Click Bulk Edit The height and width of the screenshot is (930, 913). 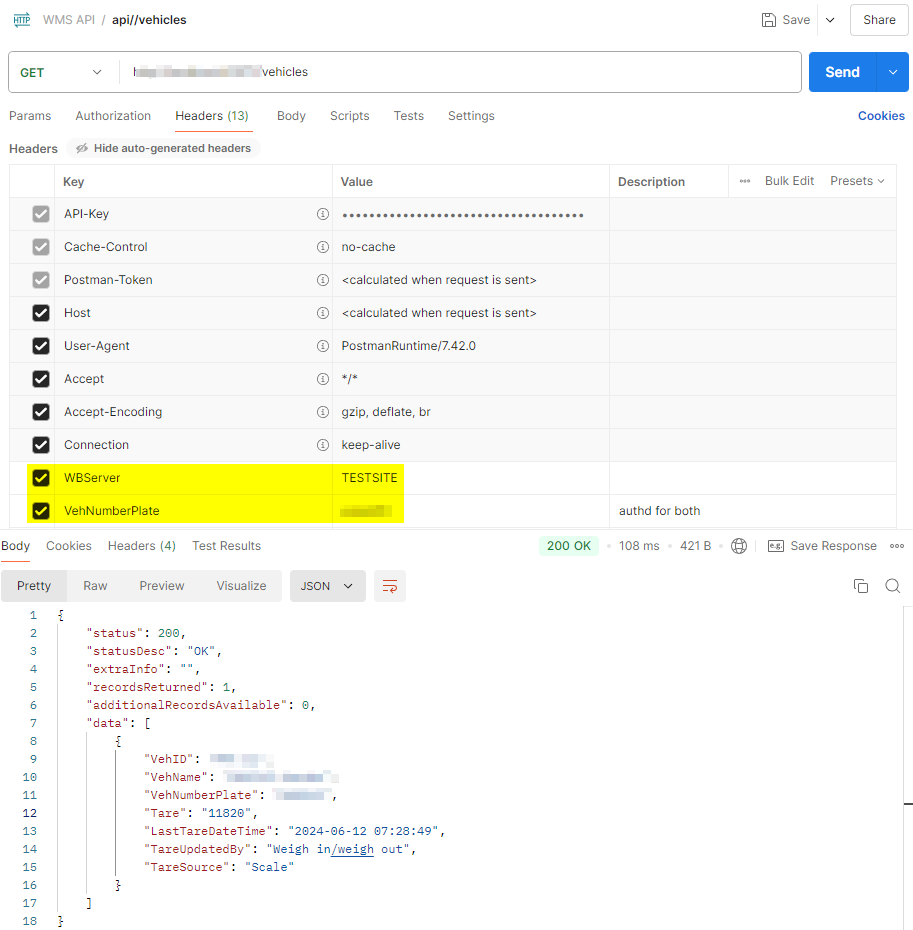coord(789,181)
